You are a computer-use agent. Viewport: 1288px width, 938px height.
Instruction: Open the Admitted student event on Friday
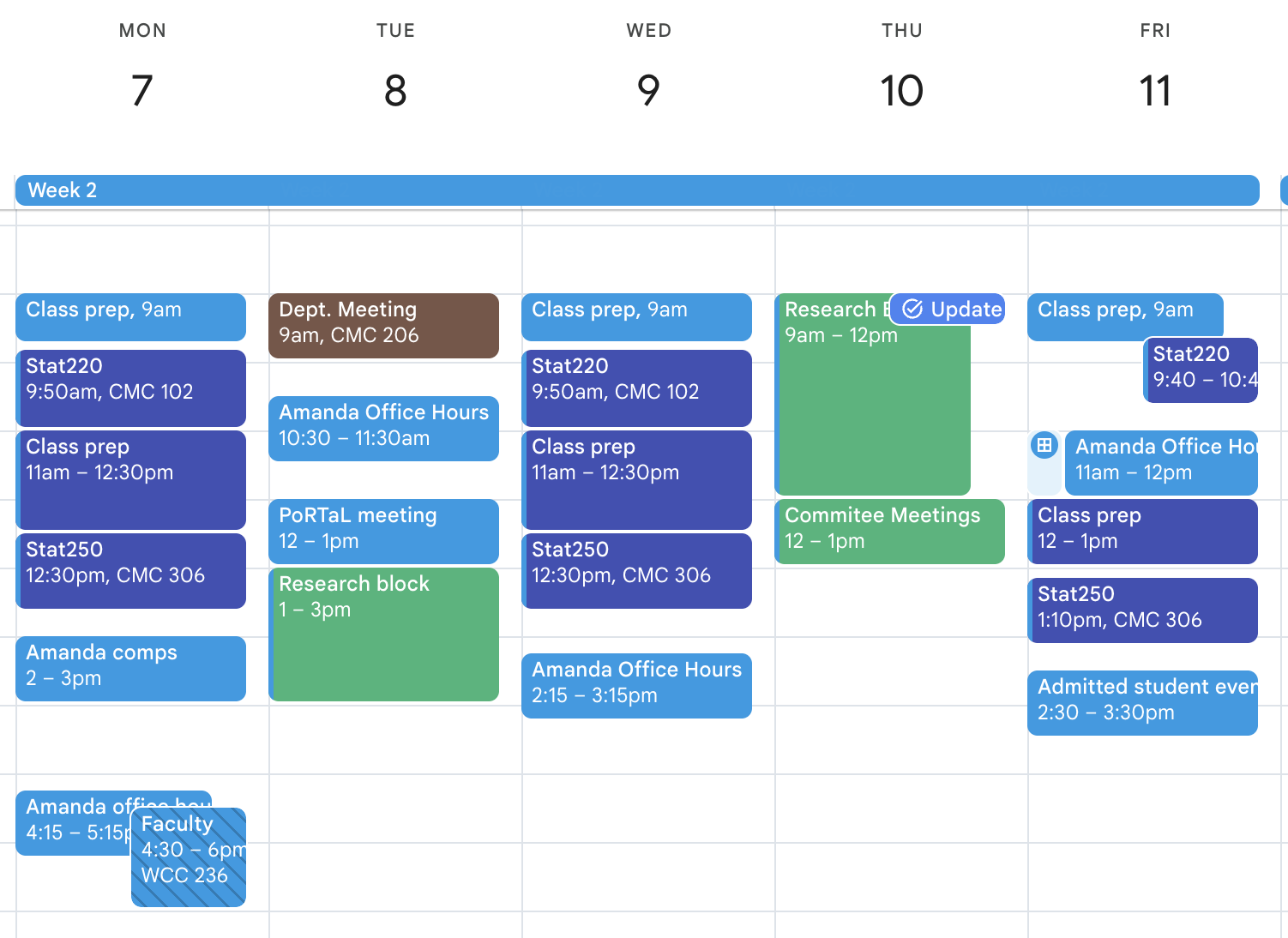(x=1142, y=702)
